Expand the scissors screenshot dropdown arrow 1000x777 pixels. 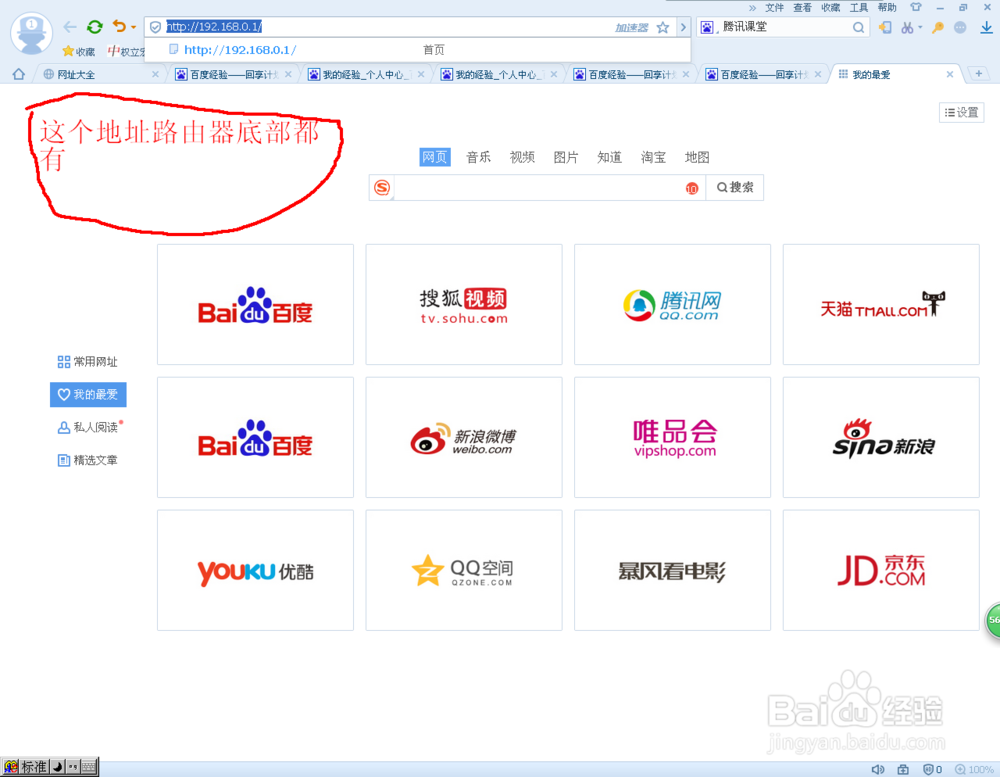tap(920, 27)
